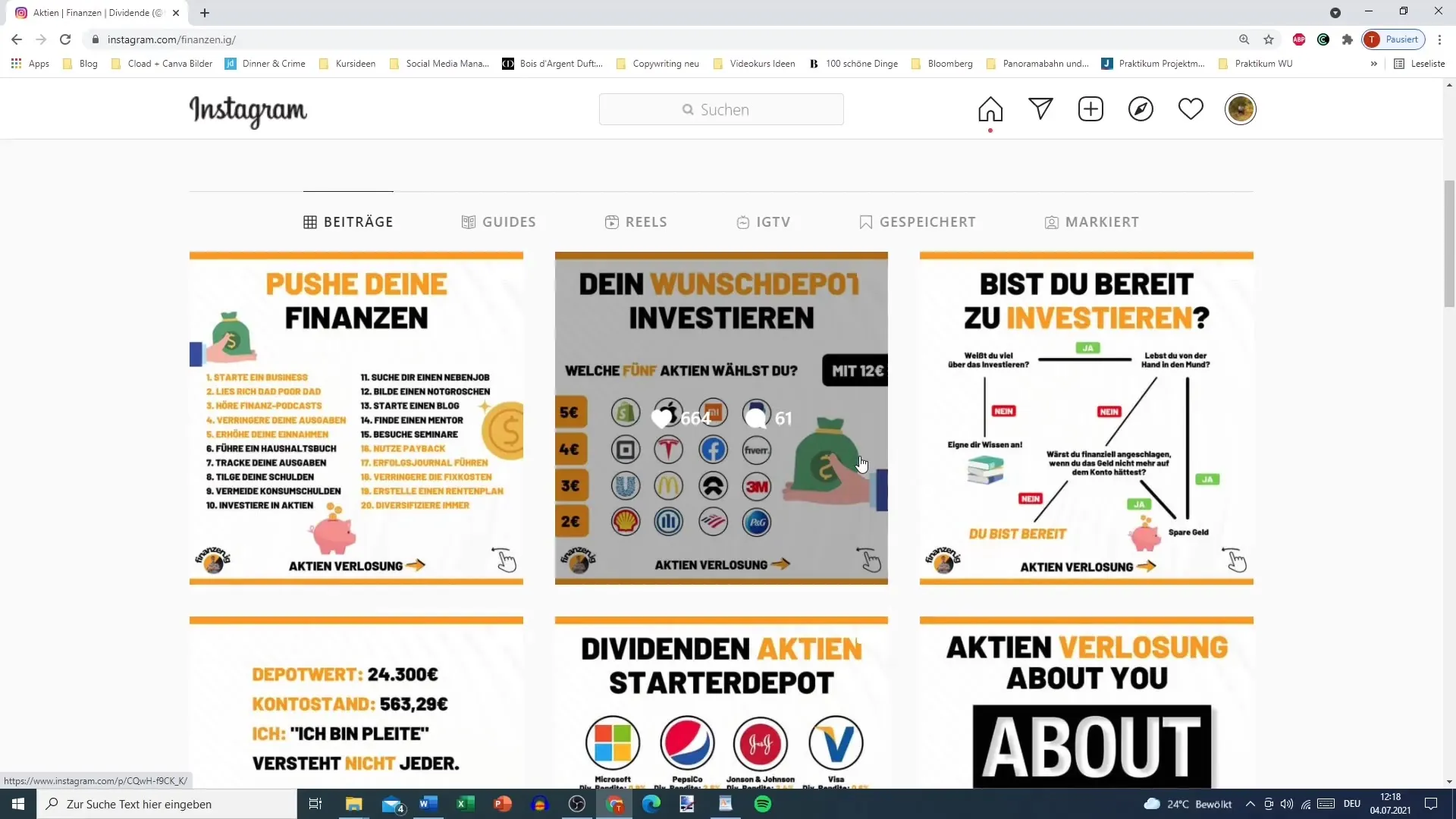Open the notification center icon
This screenshot has height=819, width=1456.
coord(1431,804)
